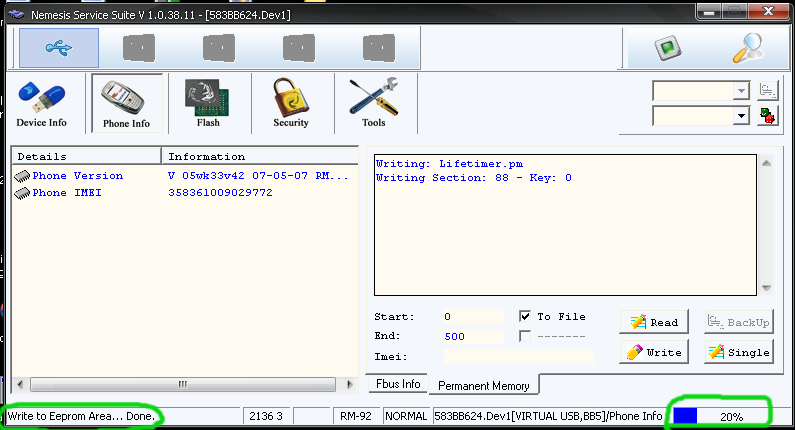Open the Flash section

208,104
